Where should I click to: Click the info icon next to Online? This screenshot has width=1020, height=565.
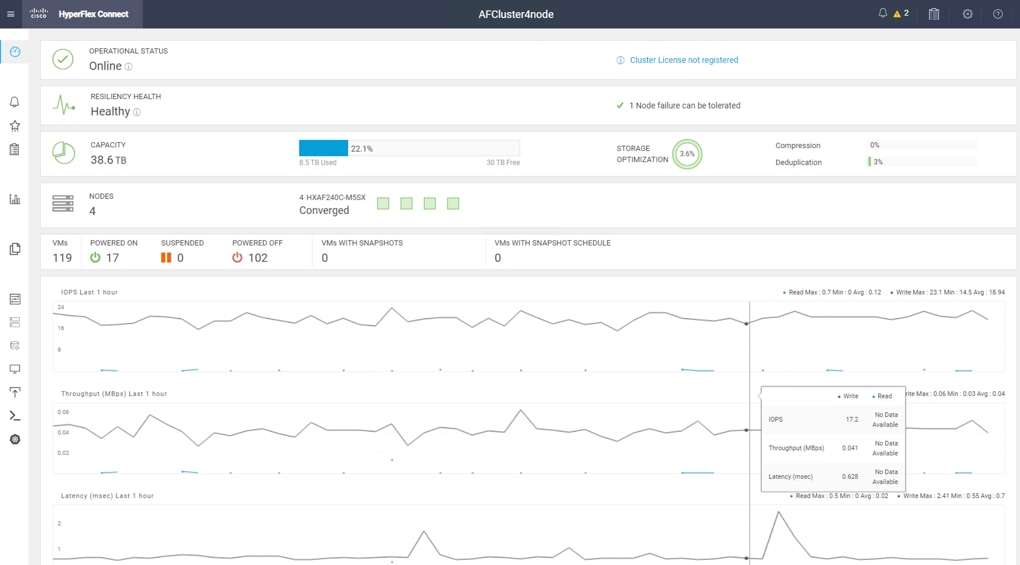point(128,67)
